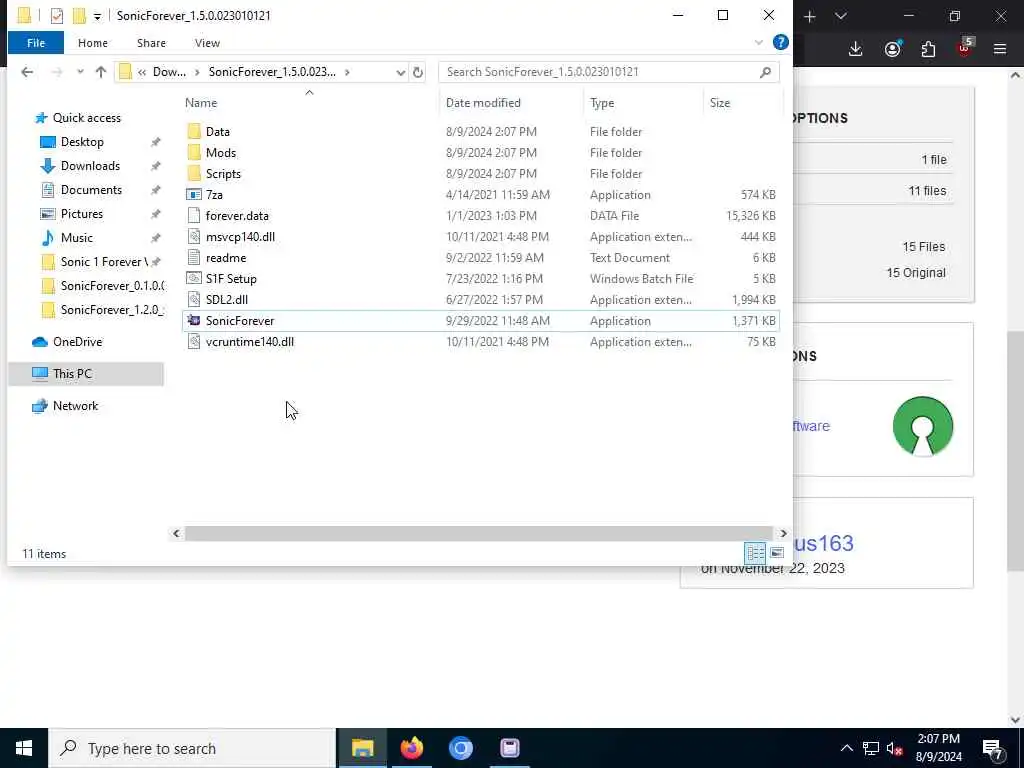This screenshot has height=768, width=1024.
Task: Select Music in navigation pane
Action: pyautogui.click(x=76, y=238)
